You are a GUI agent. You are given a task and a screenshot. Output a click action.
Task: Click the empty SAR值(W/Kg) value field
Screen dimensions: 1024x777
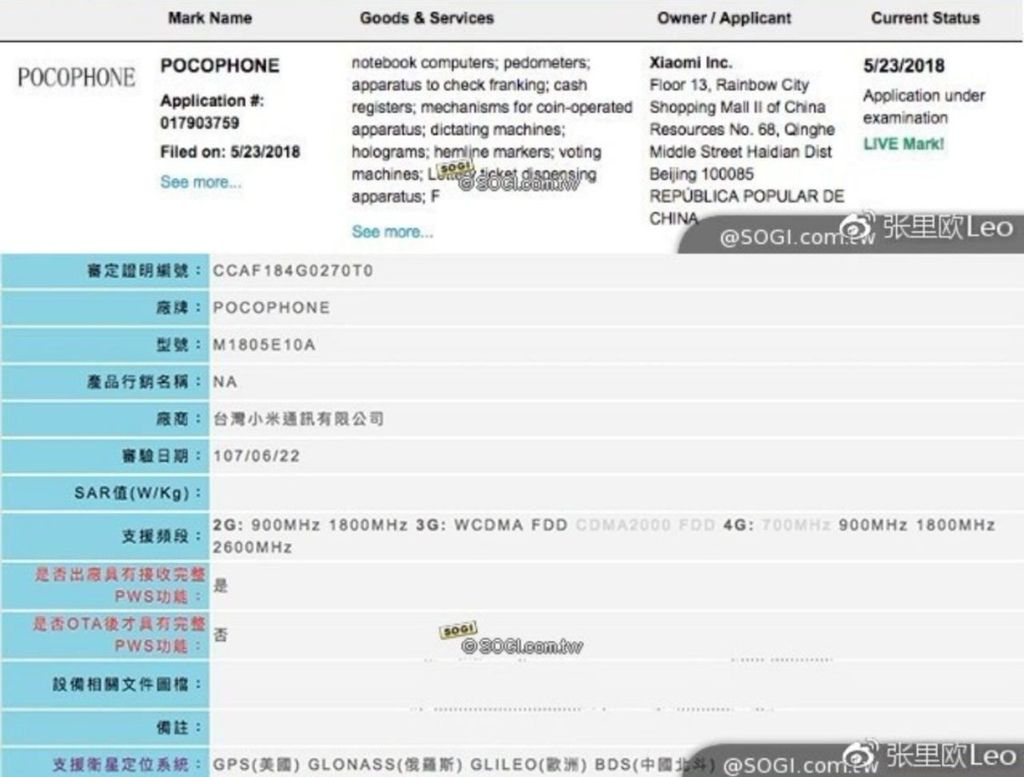pyautogui.click(x=600, y=493)
